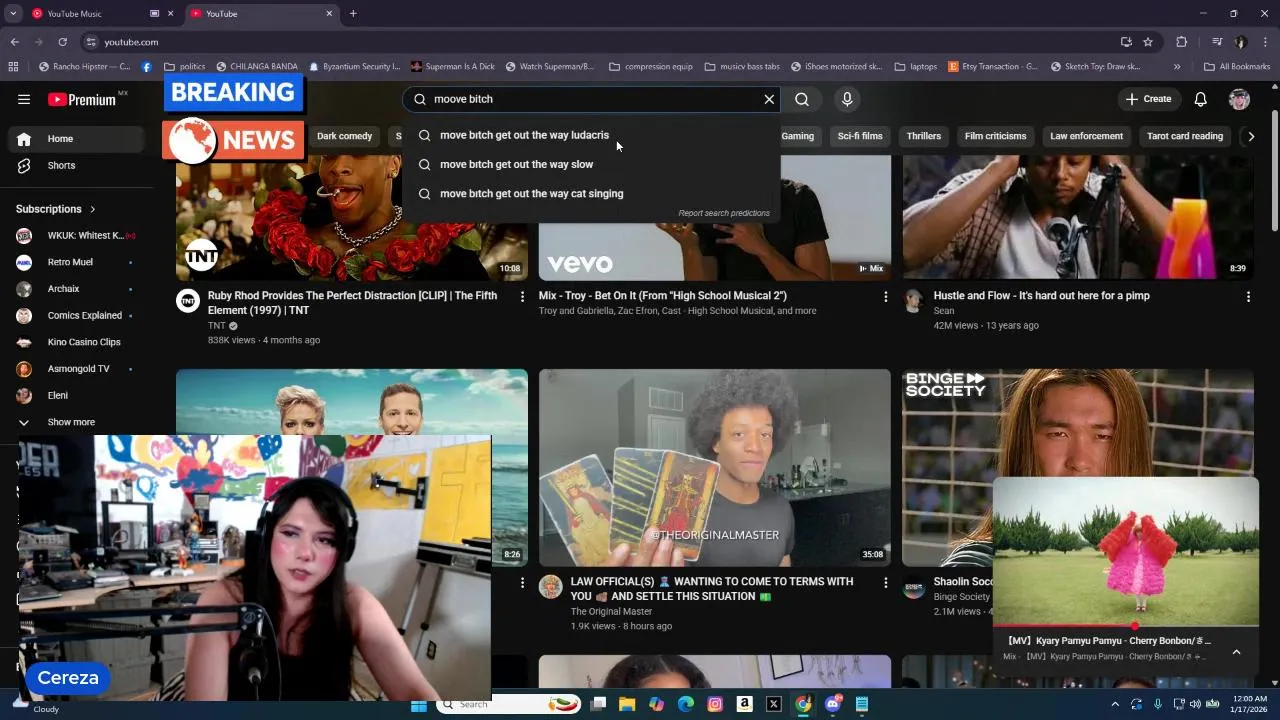Select the Thrillers chip
The height and width of the screenshot is (720, 1280).
click(923, 136)
